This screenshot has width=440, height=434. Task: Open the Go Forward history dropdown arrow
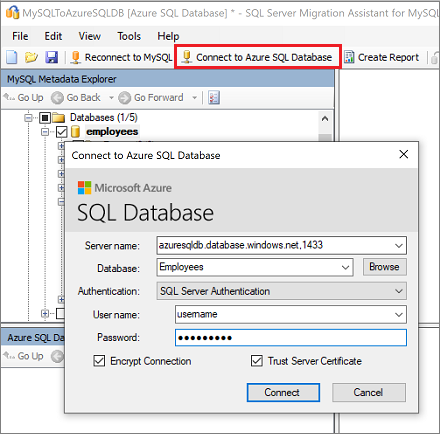point(194,98)
